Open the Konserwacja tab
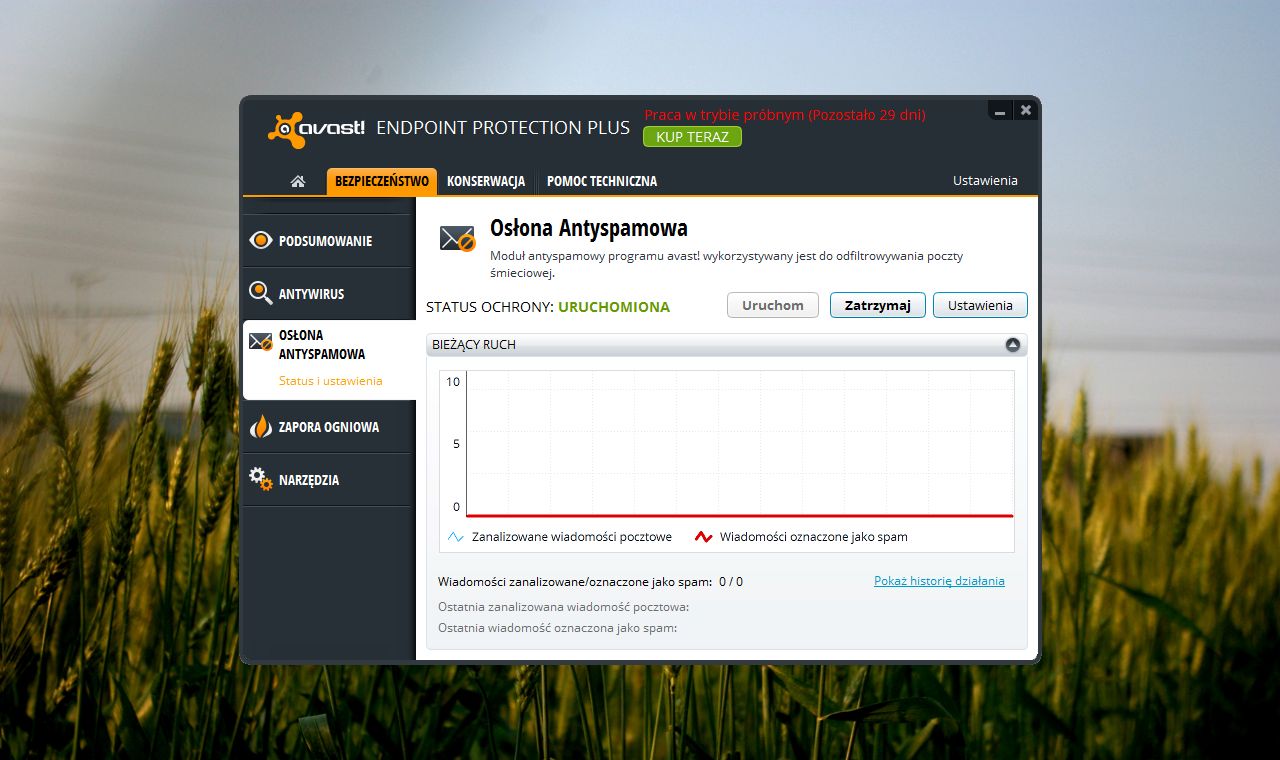1280x760 pixels. coord(486,181)
